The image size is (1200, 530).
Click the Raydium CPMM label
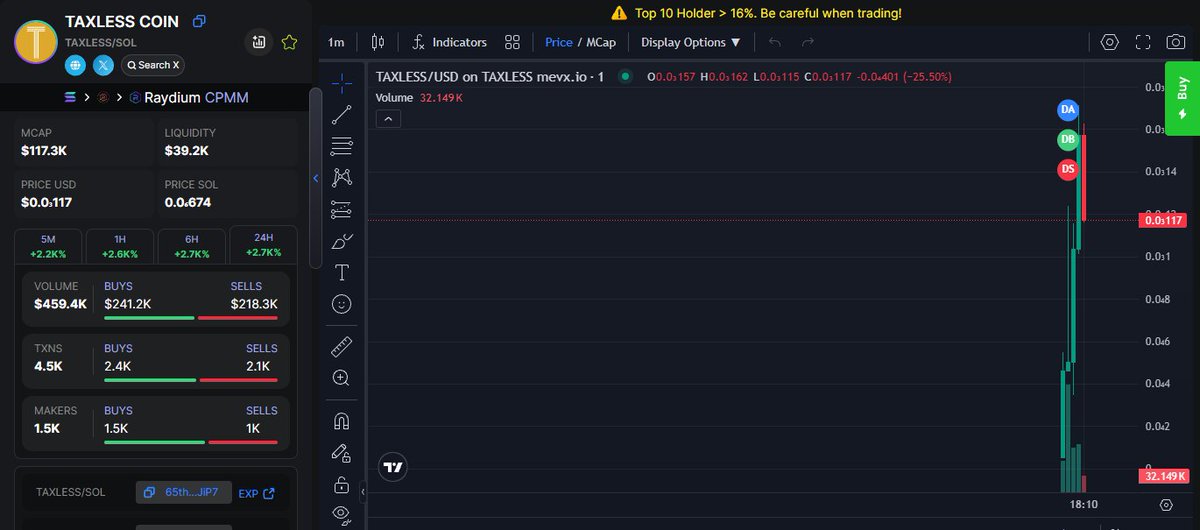click(x=196, y=98)
